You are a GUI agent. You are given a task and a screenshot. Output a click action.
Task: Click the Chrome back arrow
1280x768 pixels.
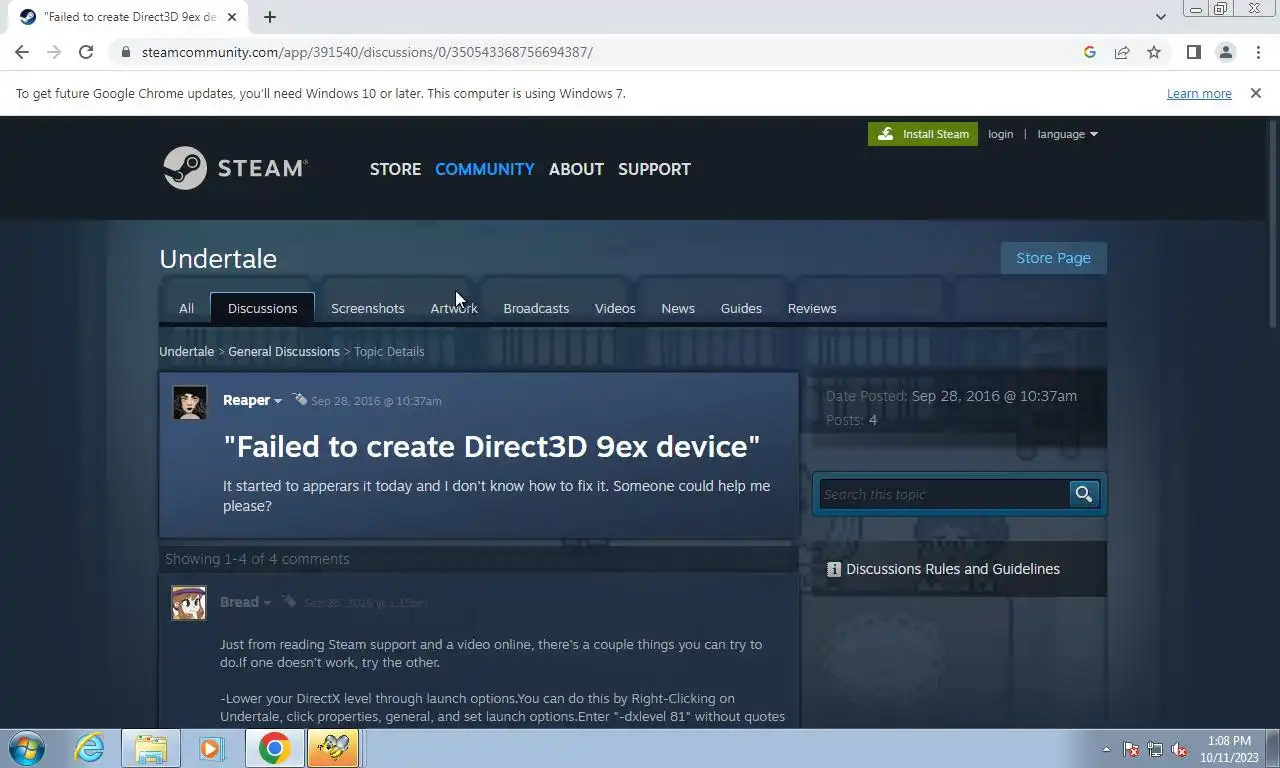point(22,52)
